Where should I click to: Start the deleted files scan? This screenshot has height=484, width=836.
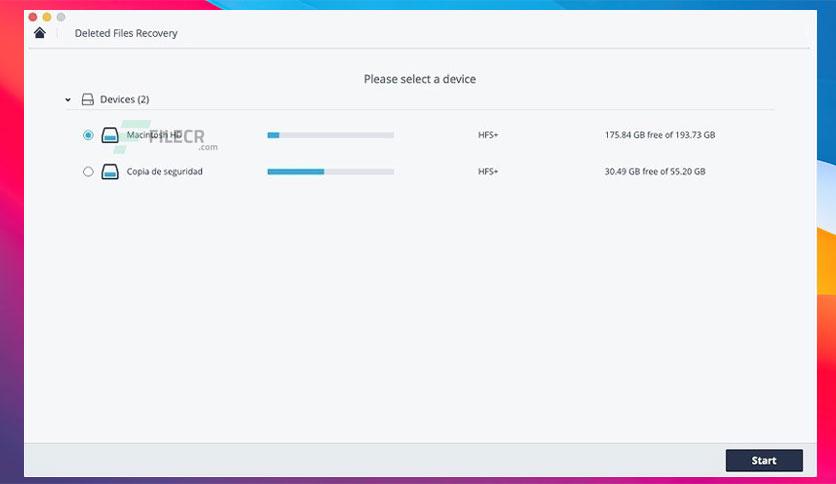[x=764, y=461]
